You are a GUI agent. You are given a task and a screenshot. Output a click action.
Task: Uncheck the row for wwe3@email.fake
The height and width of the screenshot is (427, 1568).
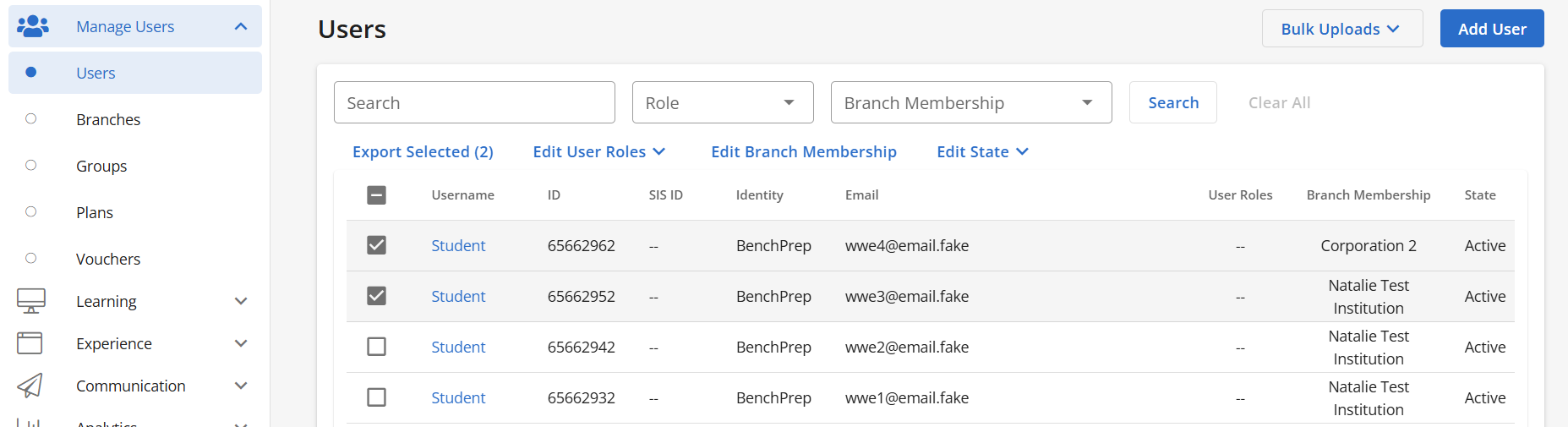tap(377, 296)
